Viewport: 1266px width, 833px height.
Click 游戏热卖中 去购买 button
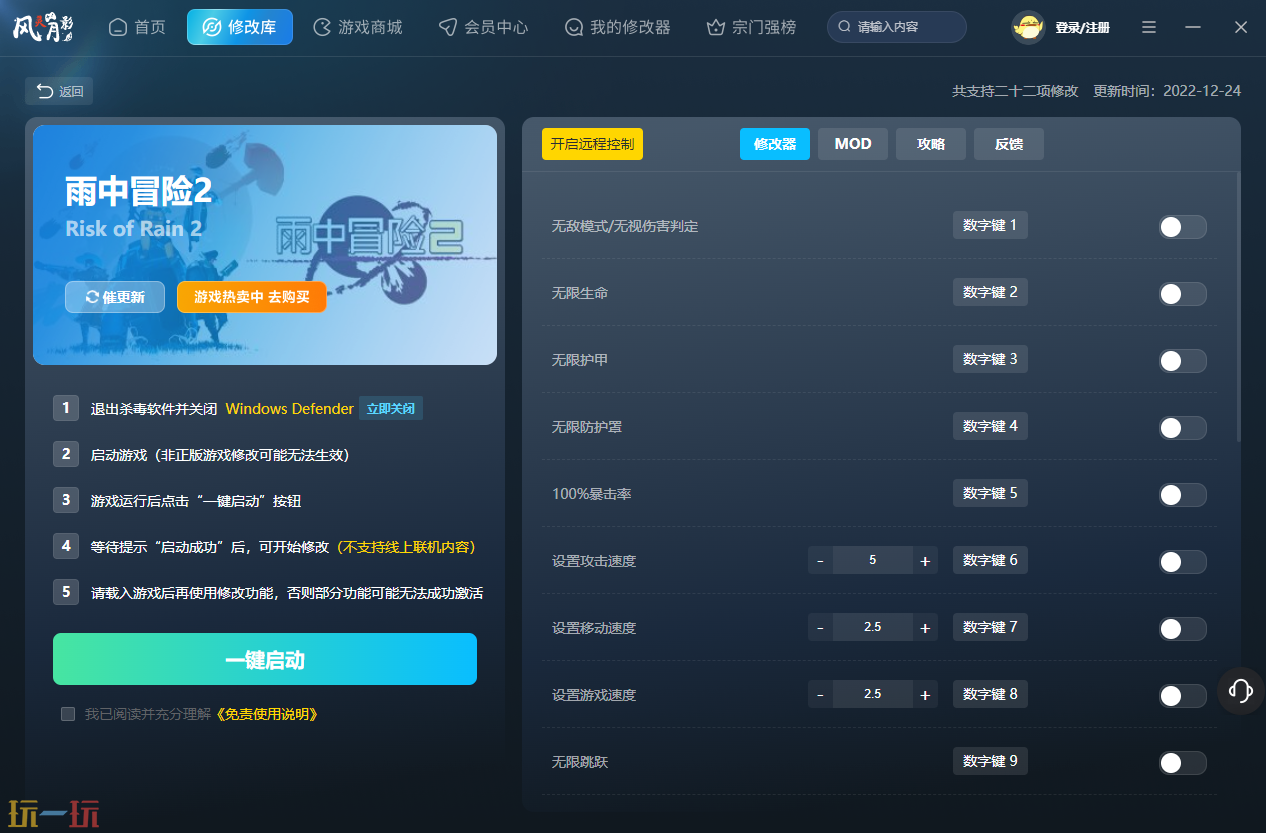tap(252, 297)
